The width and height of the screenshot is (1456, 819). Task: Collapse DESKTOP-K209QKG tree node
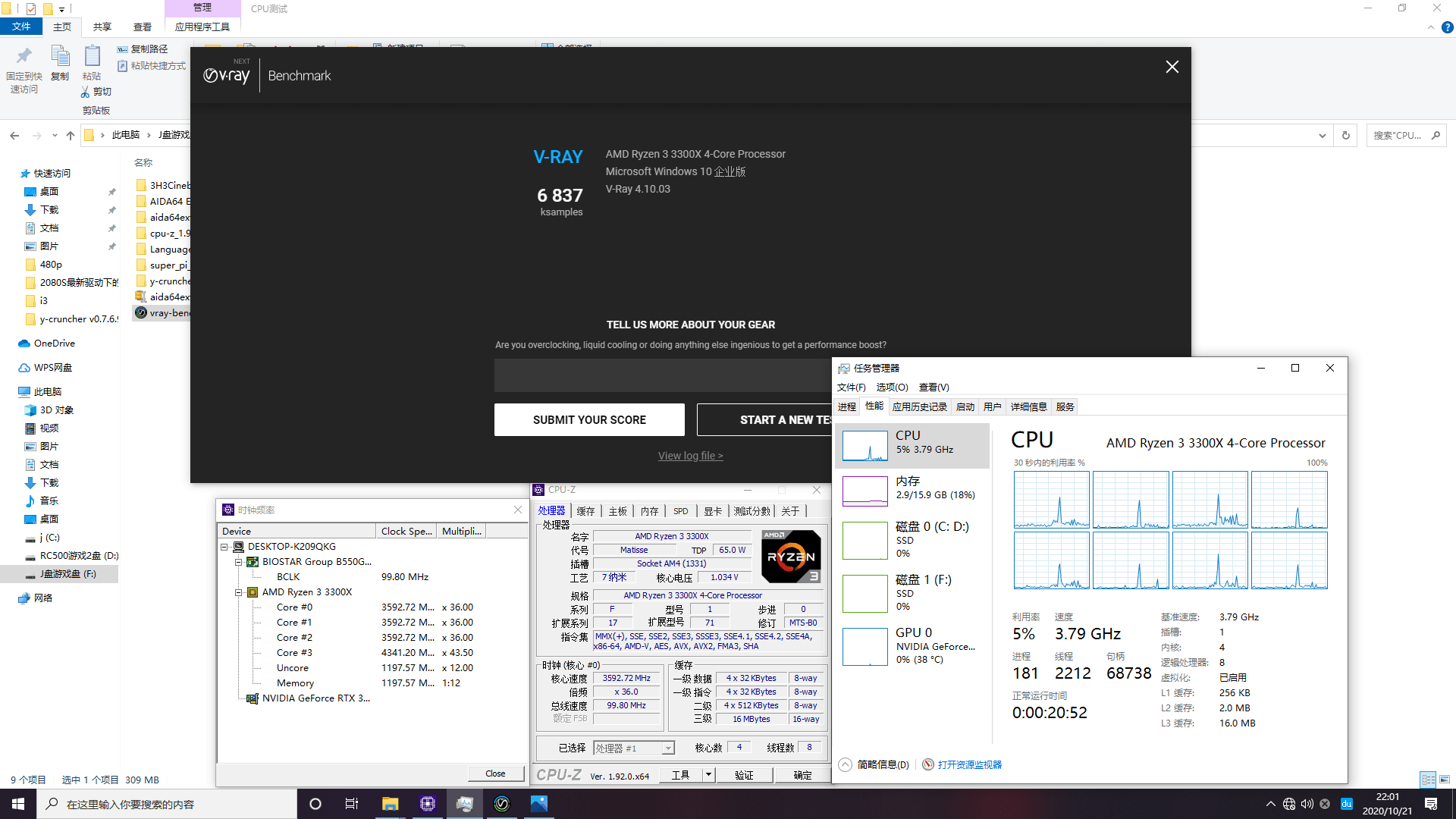coord(224,547)
